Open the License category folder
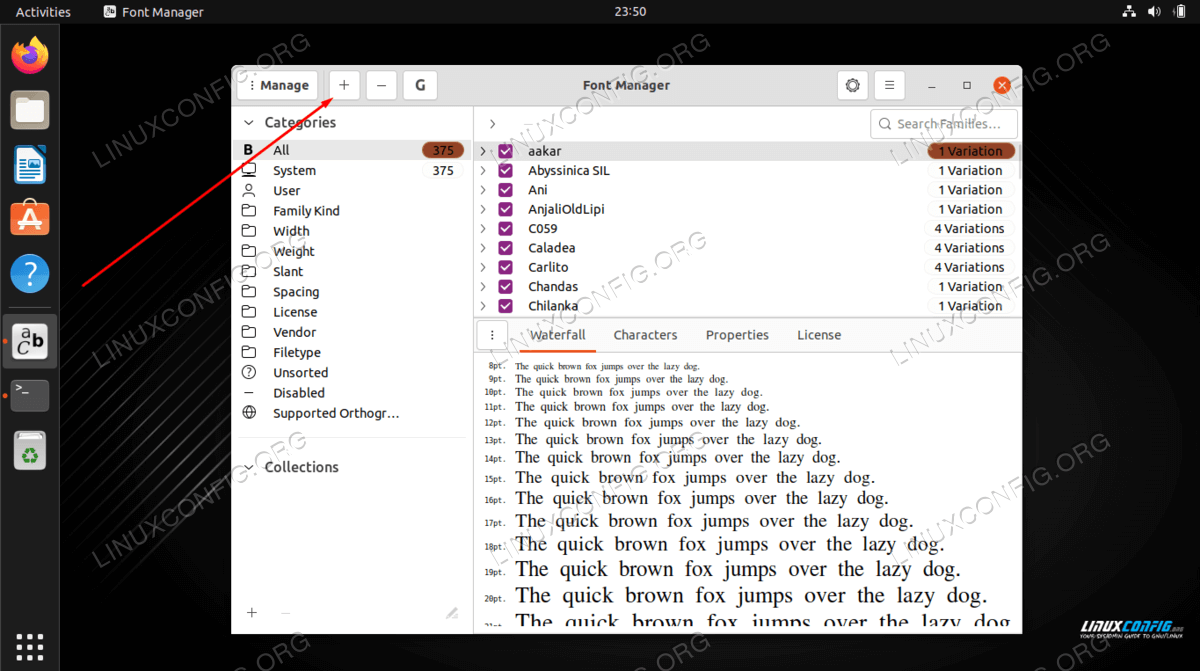1200x671 pixels. pyautogui.click(x=351, y=312)
